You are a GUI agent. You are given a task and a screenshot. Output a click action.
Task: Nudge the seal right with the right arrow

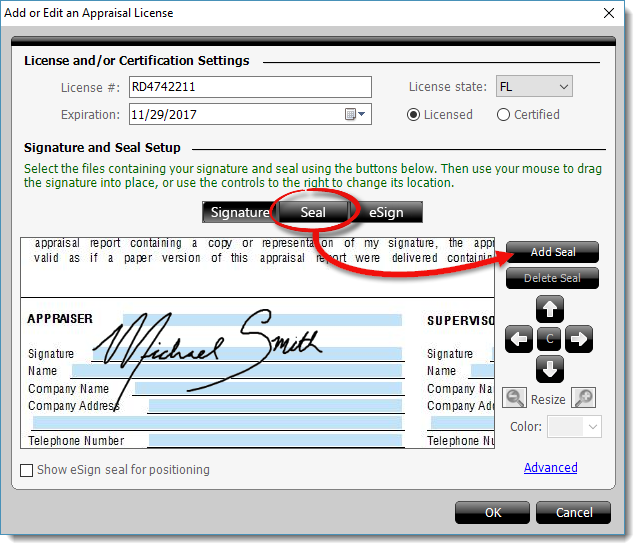click(579, 339)
